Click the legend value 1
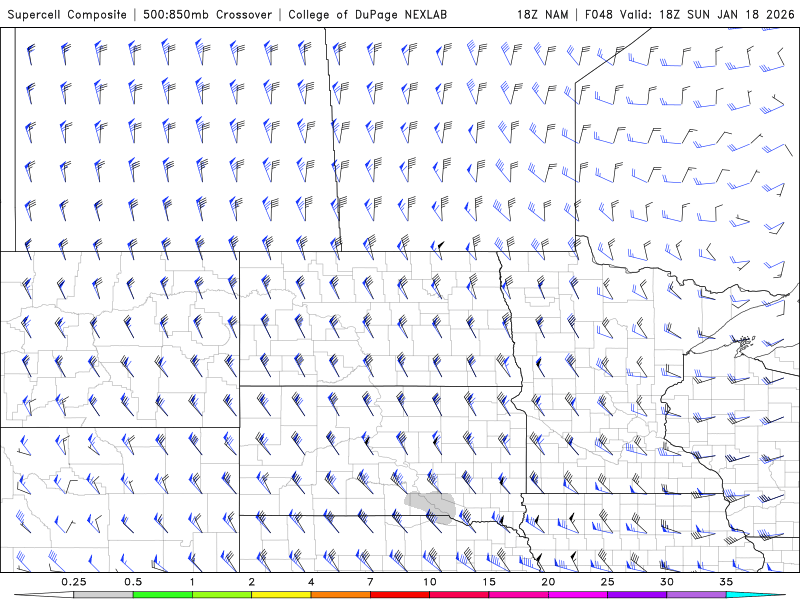 192,582
